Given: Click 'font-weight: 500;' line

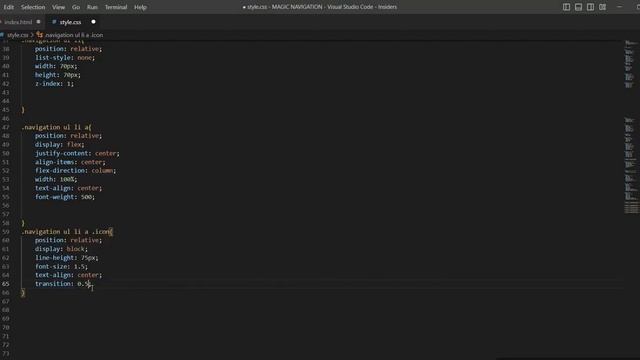Looking at the screenshot, I should click(x=65, y=197).
